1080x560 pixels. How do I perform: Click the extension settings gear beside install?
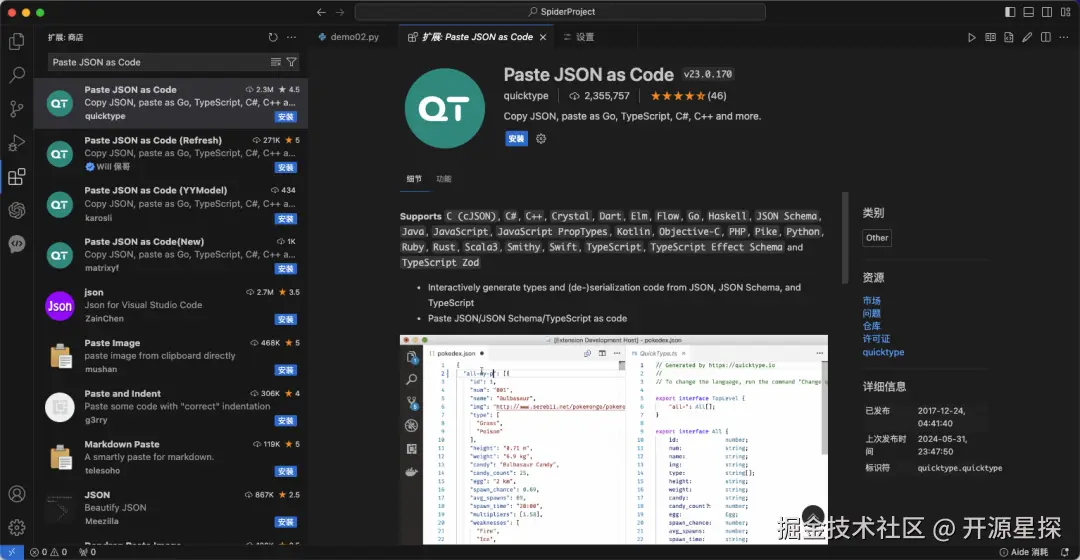(541, 138)
